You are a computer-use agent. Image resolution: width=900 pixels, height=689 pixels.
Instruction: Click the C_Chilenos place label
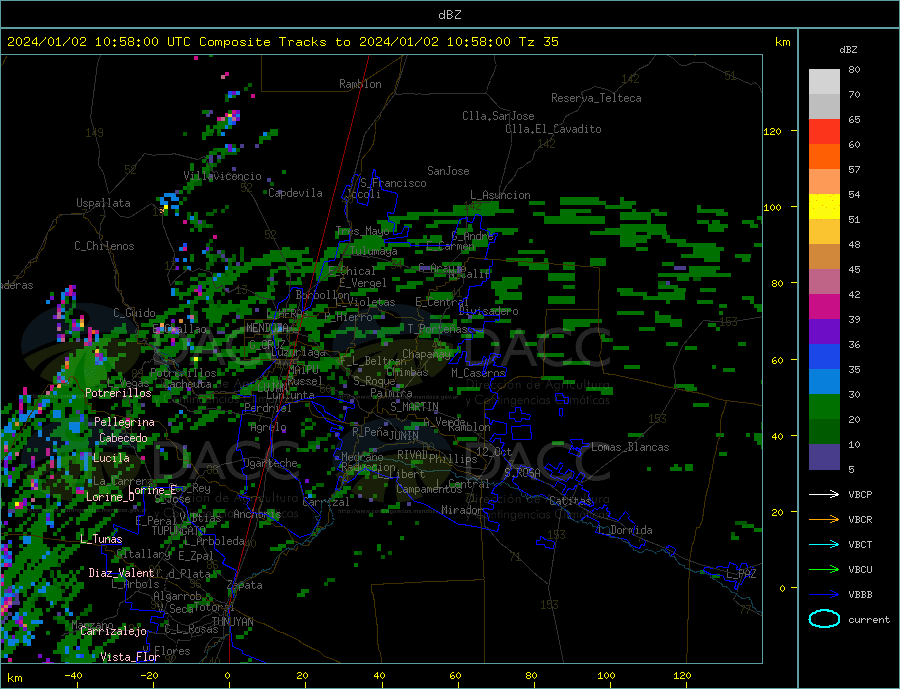104,246
